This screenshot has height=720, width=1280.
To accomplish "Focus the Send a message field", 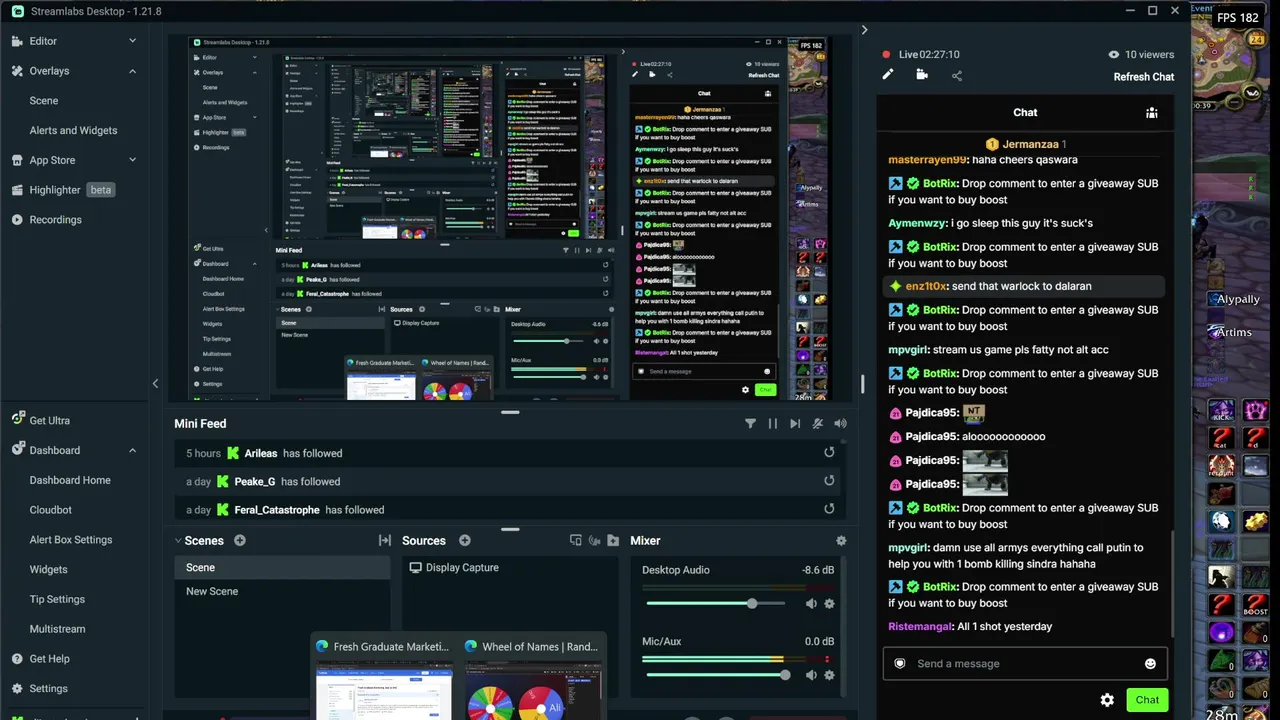I will pos(1025,664).
